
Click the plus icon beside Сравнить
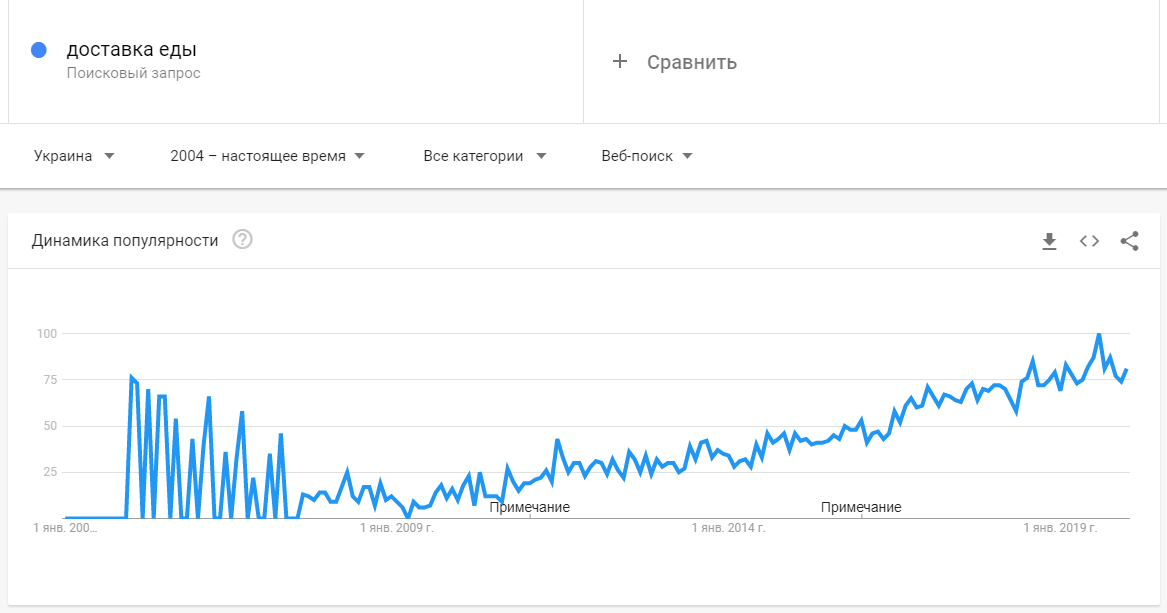coord(620,62)
